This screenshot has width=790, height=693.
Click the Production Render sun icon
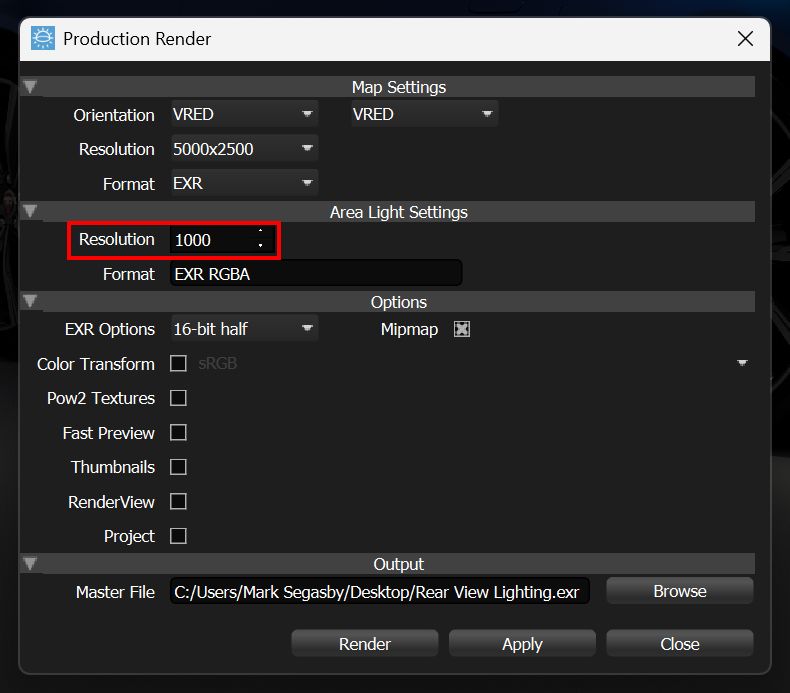pyautogui.click(x=43, y=38)
